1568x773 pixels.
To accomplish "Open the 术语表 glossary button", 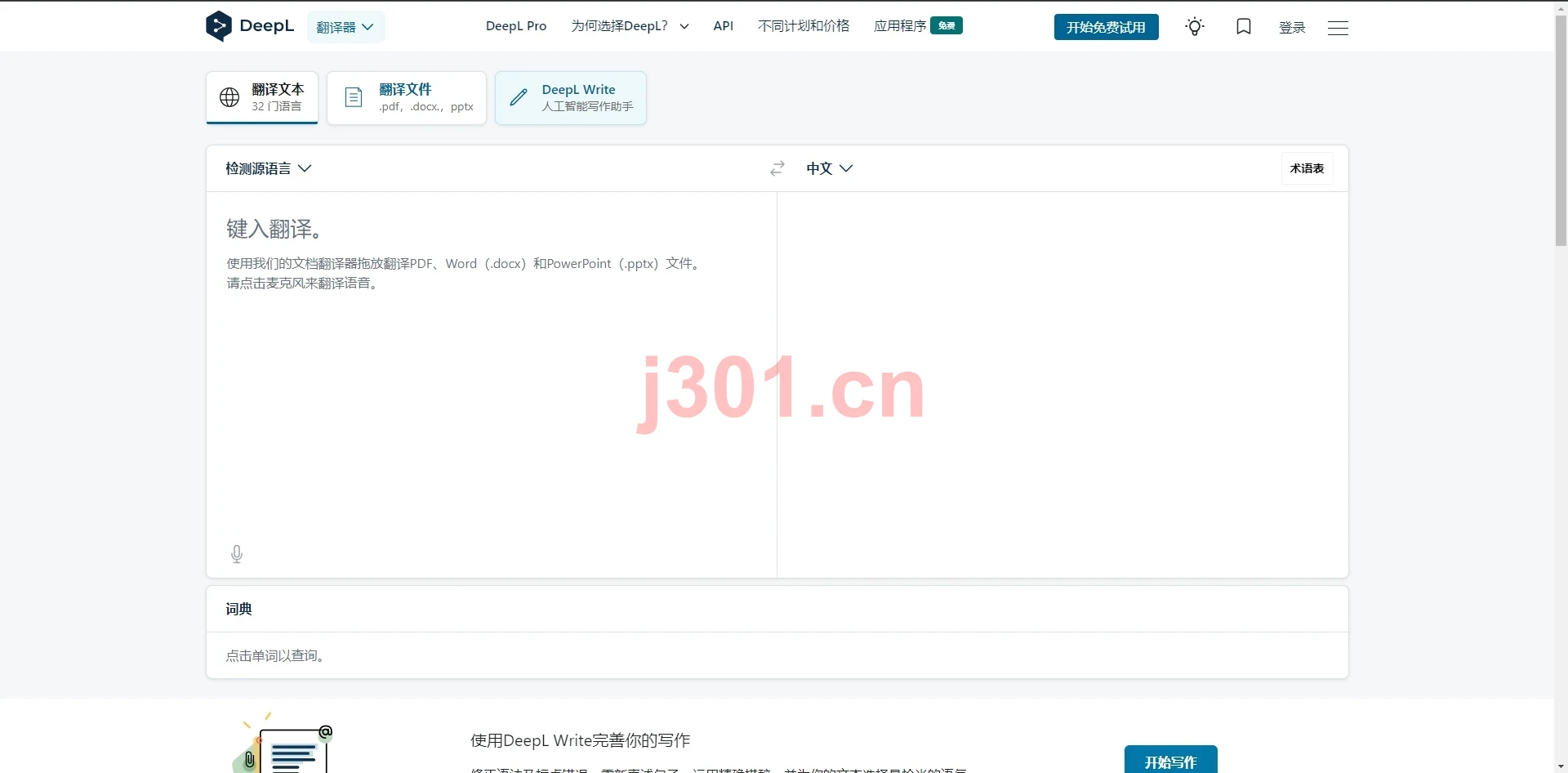I will (x=1307, y=168).
